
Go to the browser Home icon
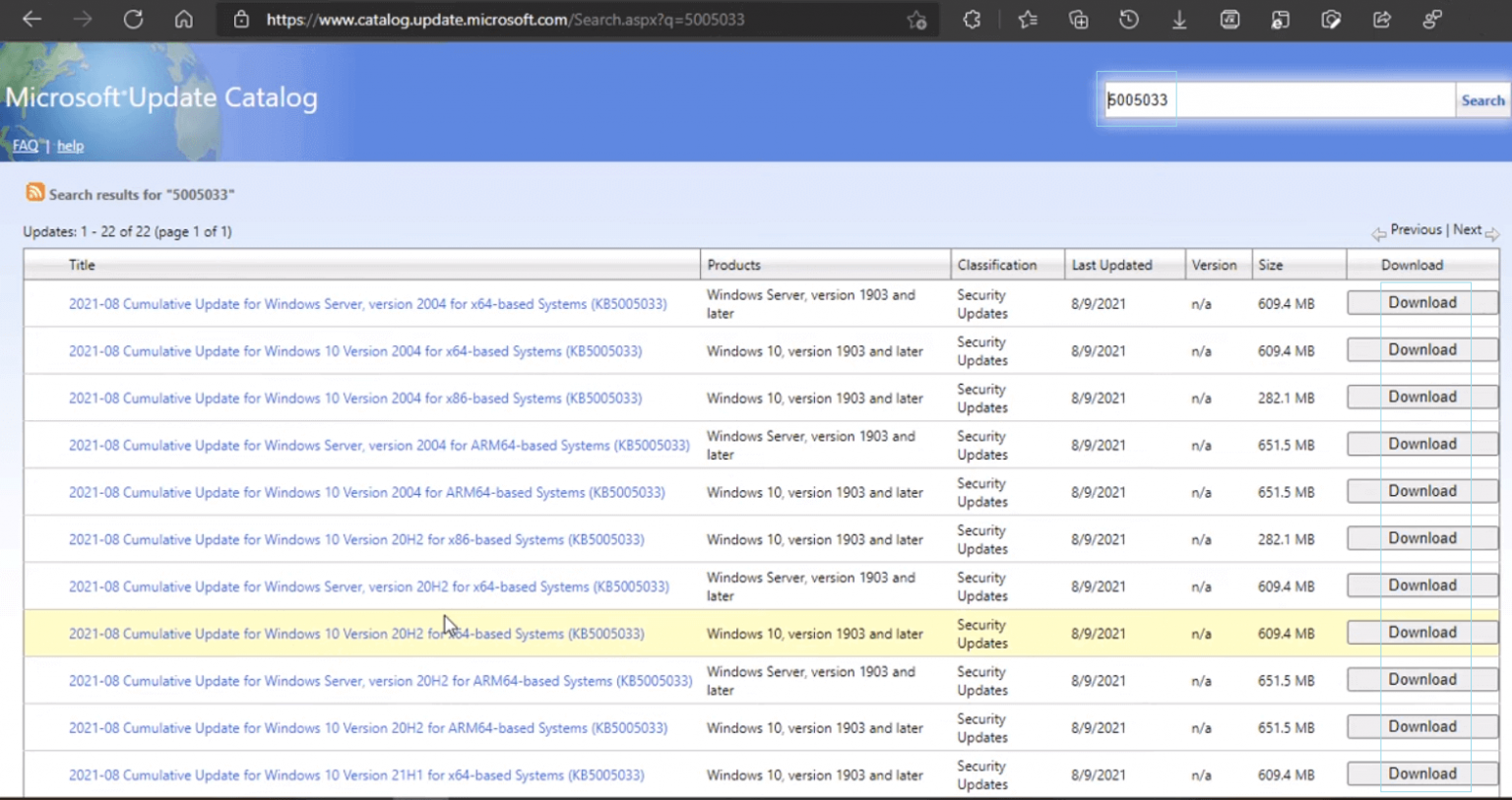184,20
